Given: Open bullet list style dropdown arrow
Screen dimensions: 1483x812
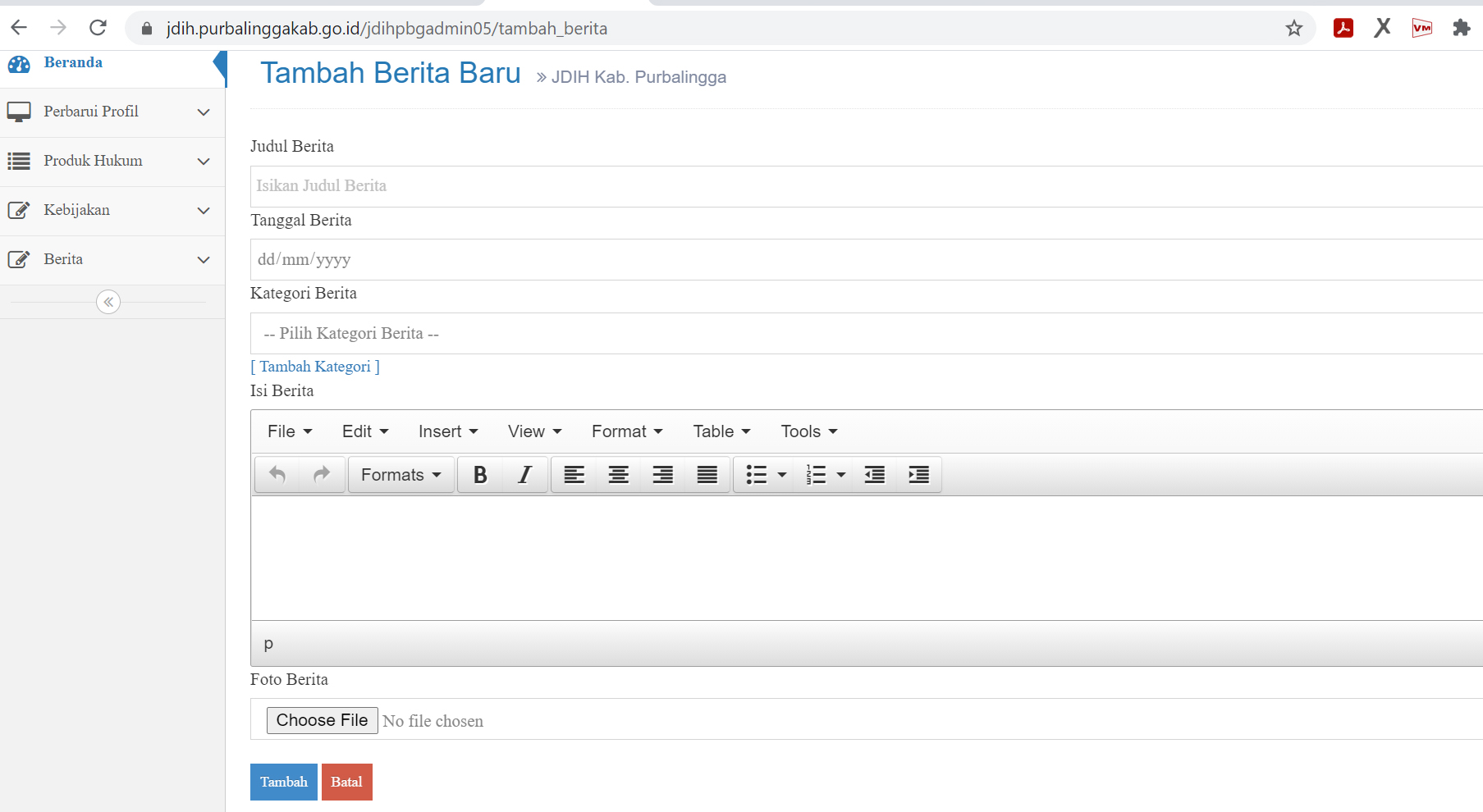Looking at the screenshot, I should (782, 475).
